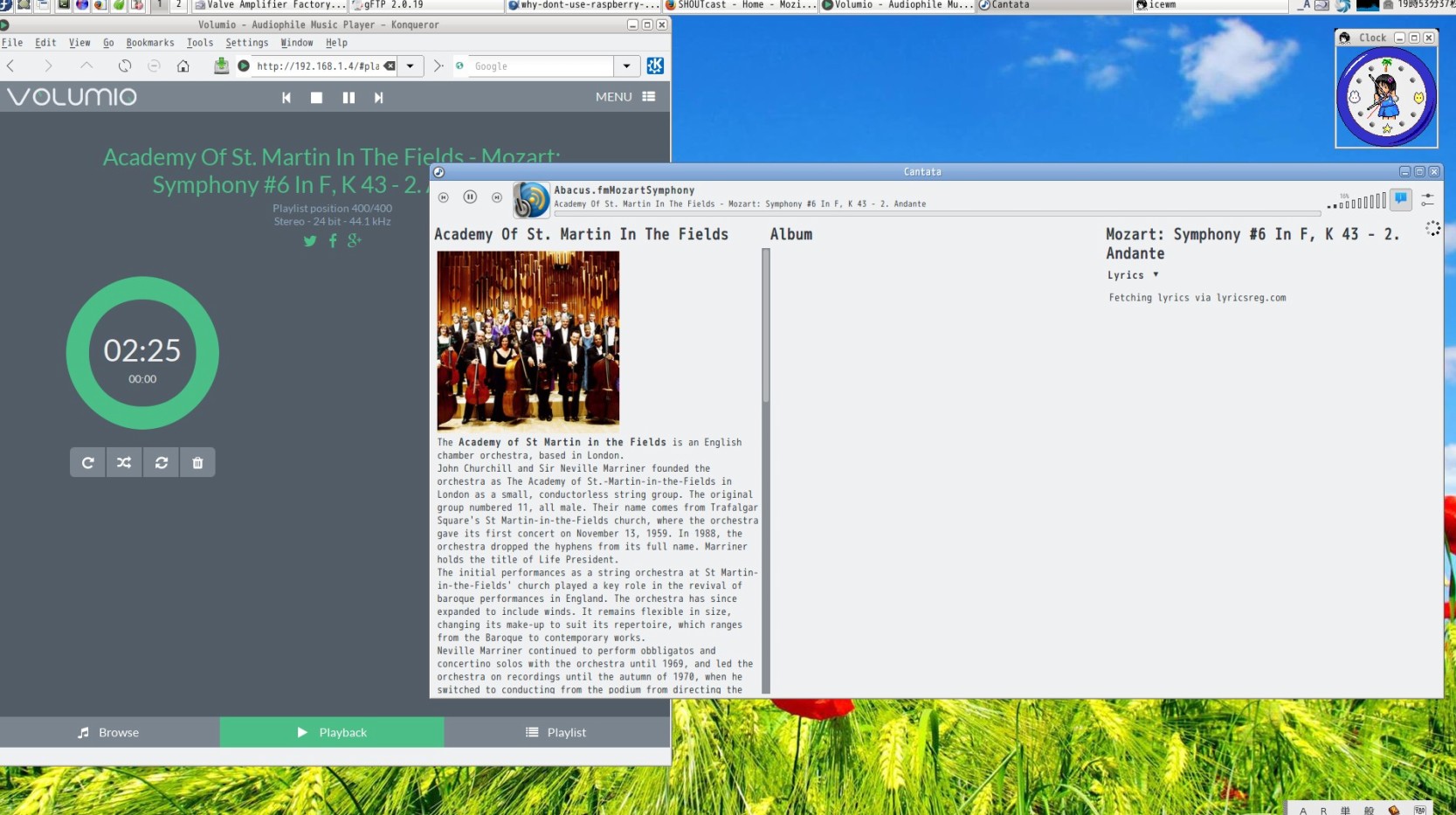Click the Konqueror home icon
Screen dimensions: 1456x815
pos(183,66)
